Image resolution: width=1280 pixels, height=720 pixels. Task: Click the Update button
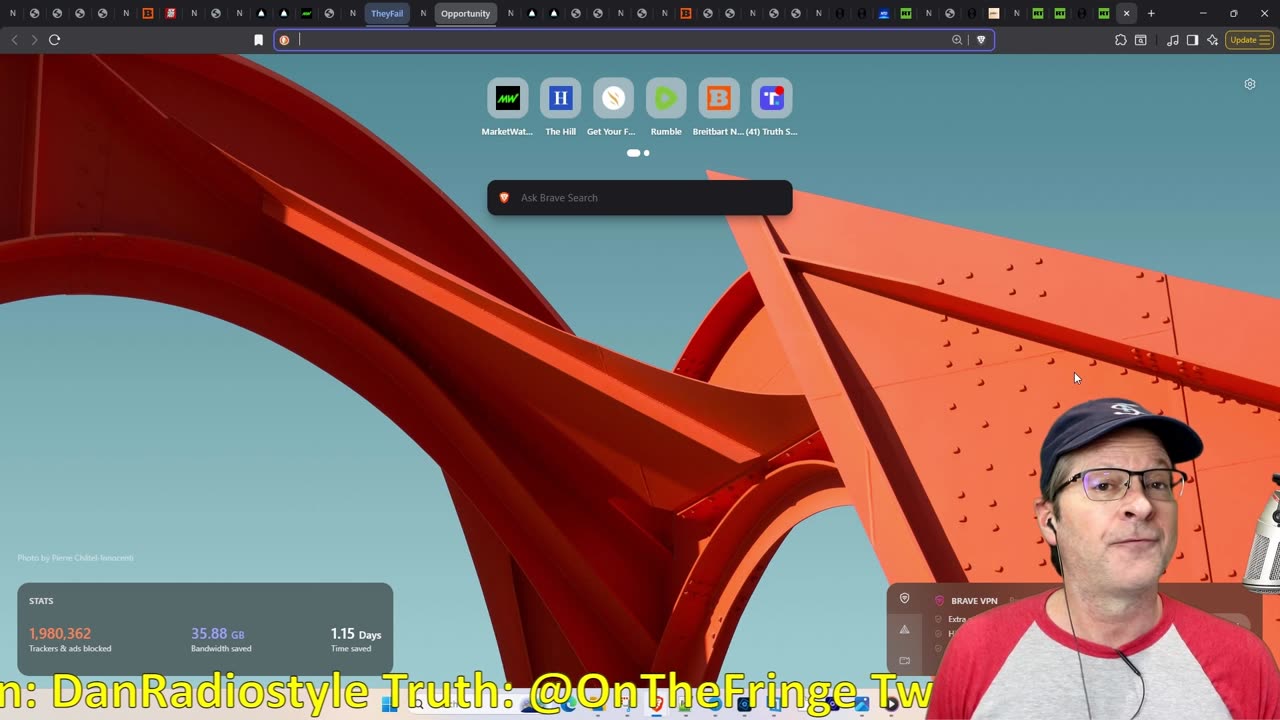[1248, 40]
